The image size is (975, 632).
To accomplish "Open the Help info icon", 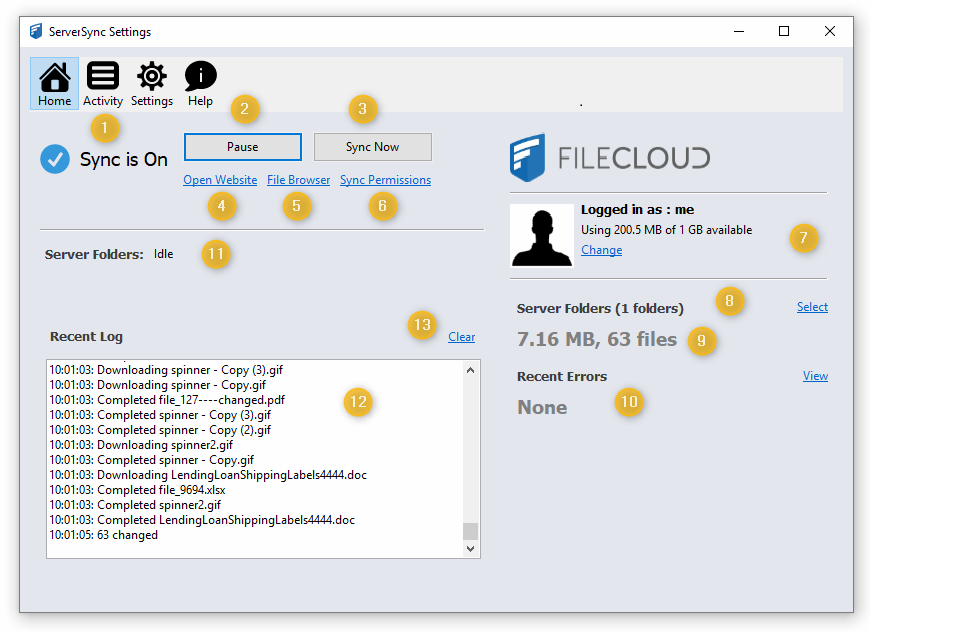I will 200,83.
